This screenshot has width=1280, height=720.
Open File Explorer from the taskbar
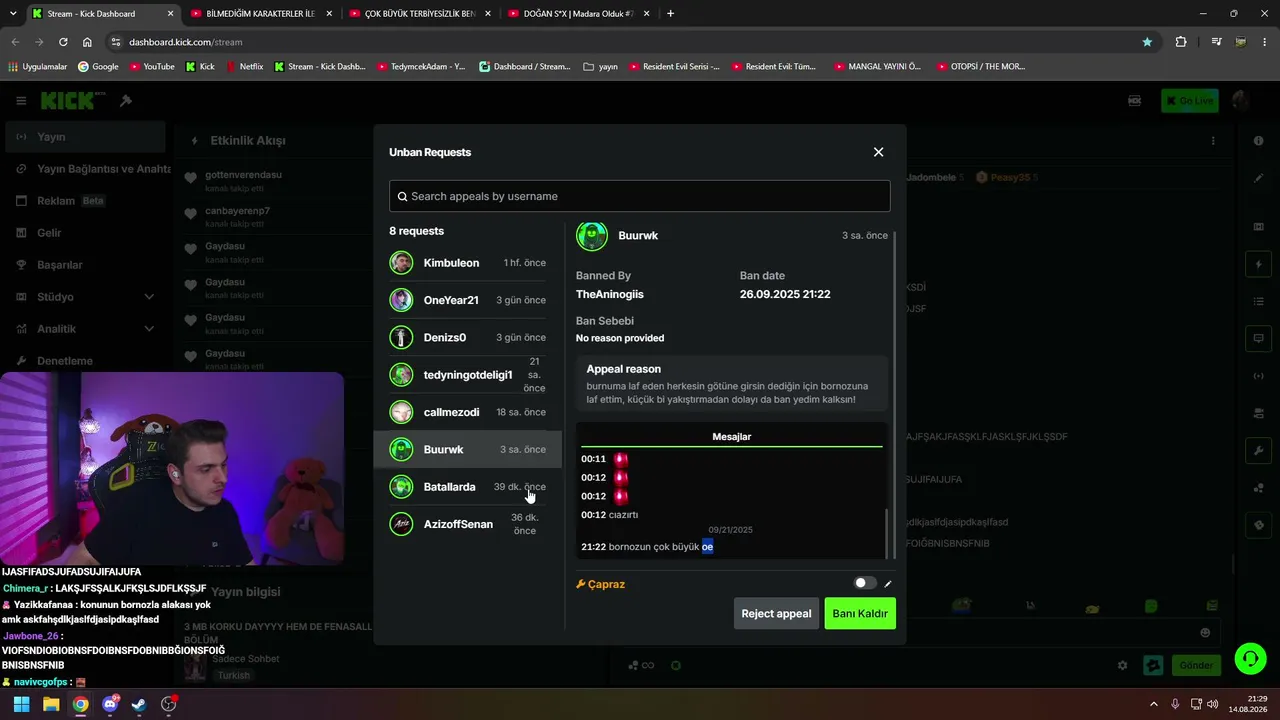point(51,704)
